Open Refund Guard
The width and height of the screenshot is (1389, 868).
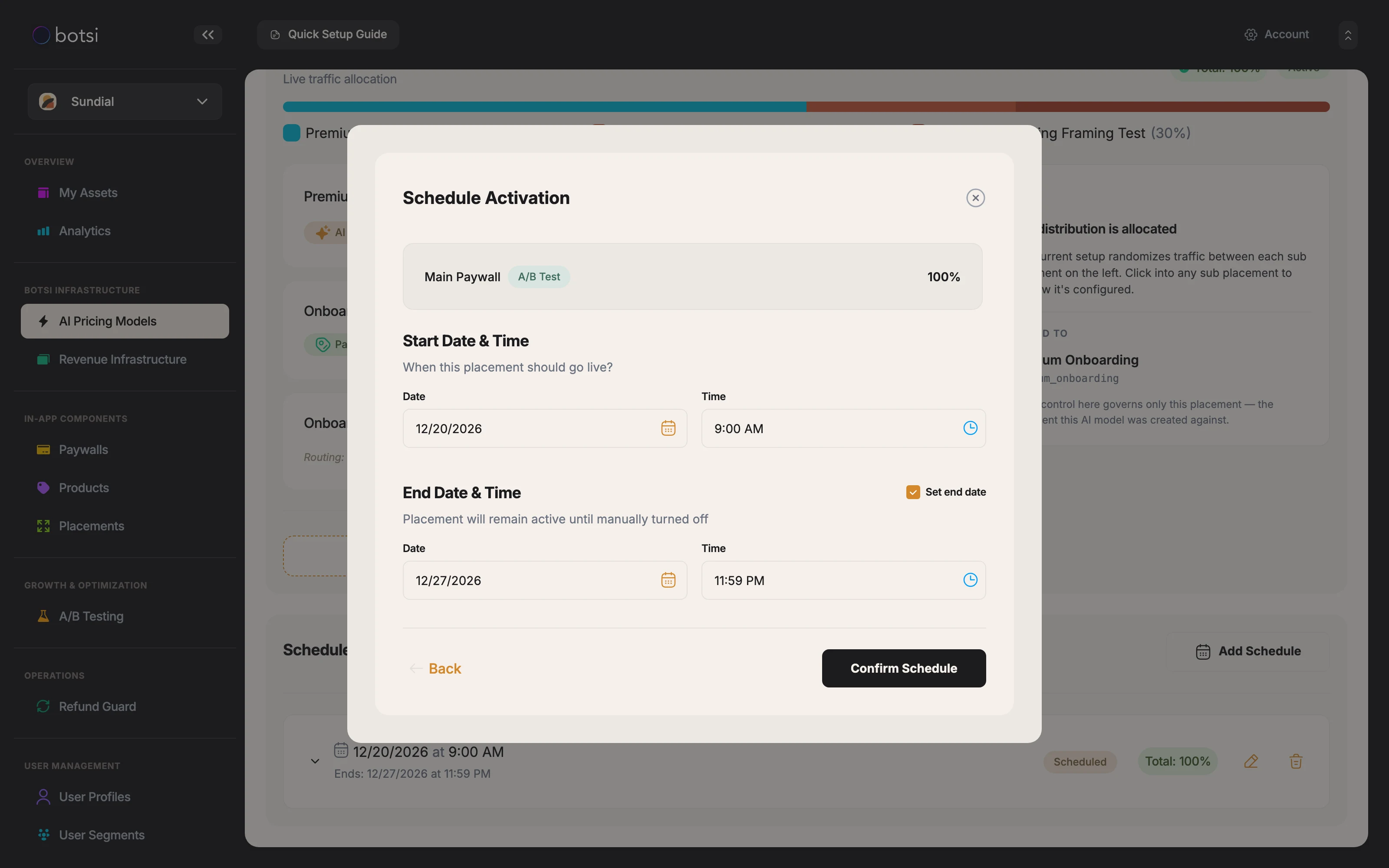tap(125, 706)
